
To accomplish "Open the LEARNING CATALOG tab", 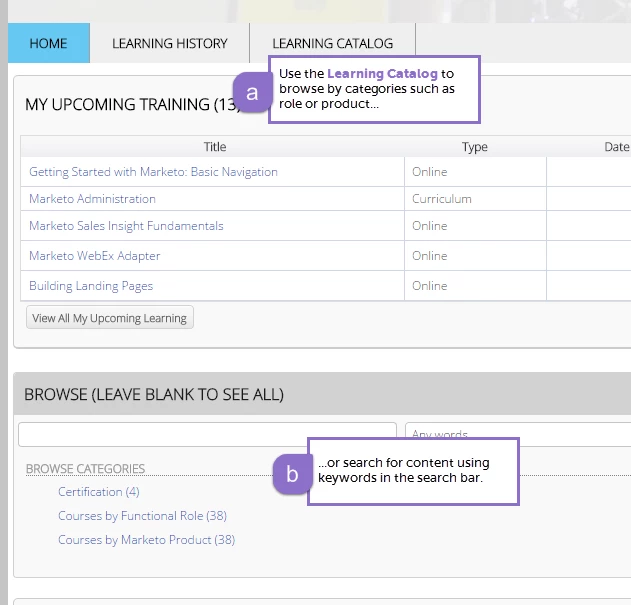I will [x=332, y=43].
